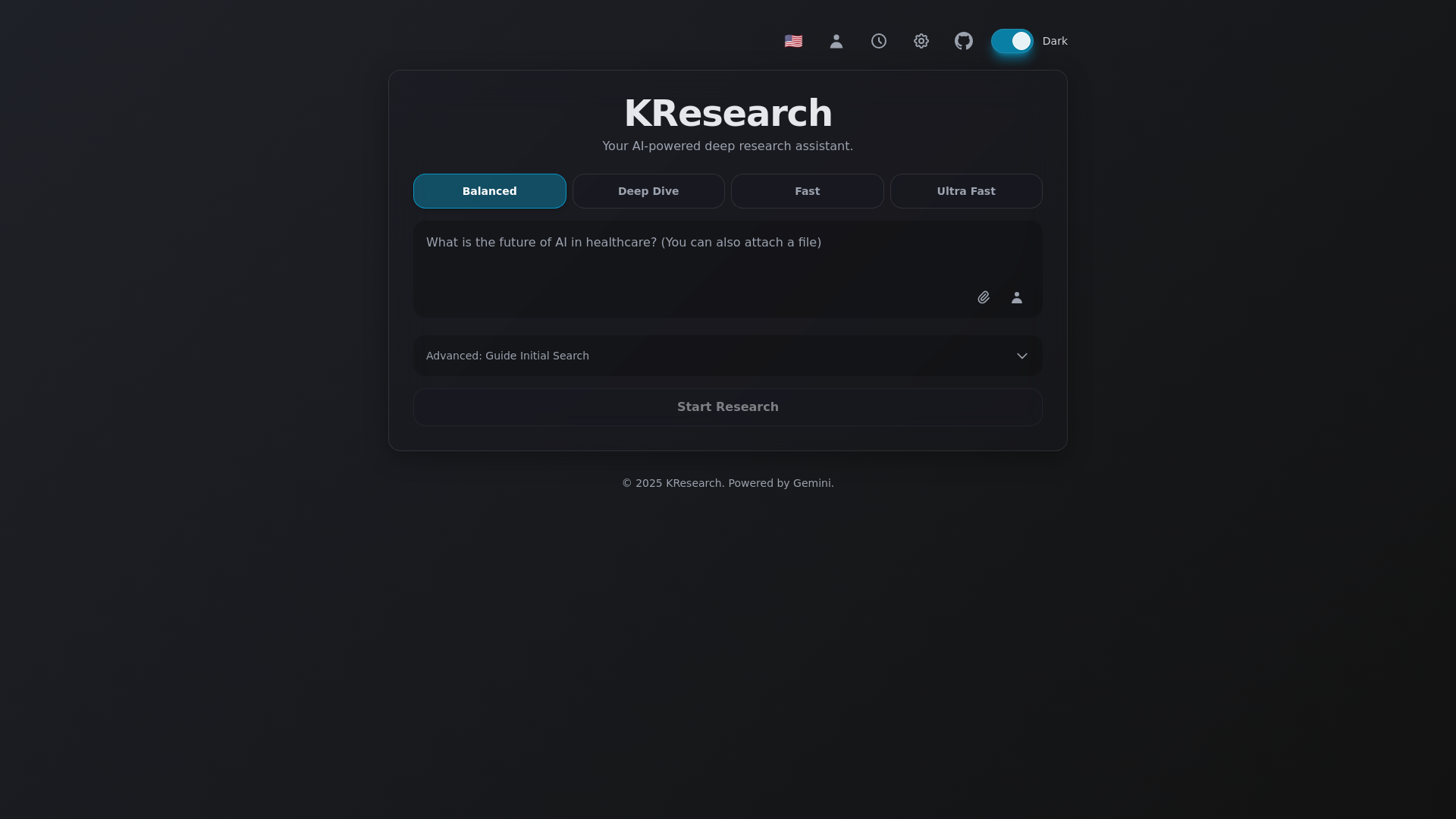Image resolution: width=1456 pixels, height=819 pixels.
Task: Open the user profile icon in header
Action: pyautogui.click(x=836, y=41)
